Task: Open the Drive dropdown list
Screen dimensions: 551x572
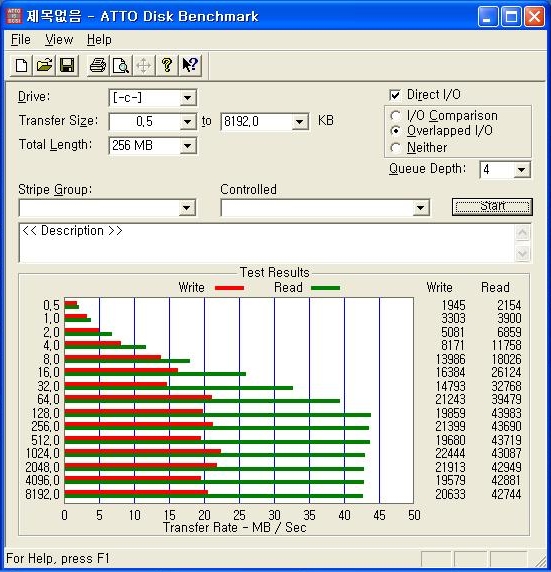Action: [x=188, y=98]
